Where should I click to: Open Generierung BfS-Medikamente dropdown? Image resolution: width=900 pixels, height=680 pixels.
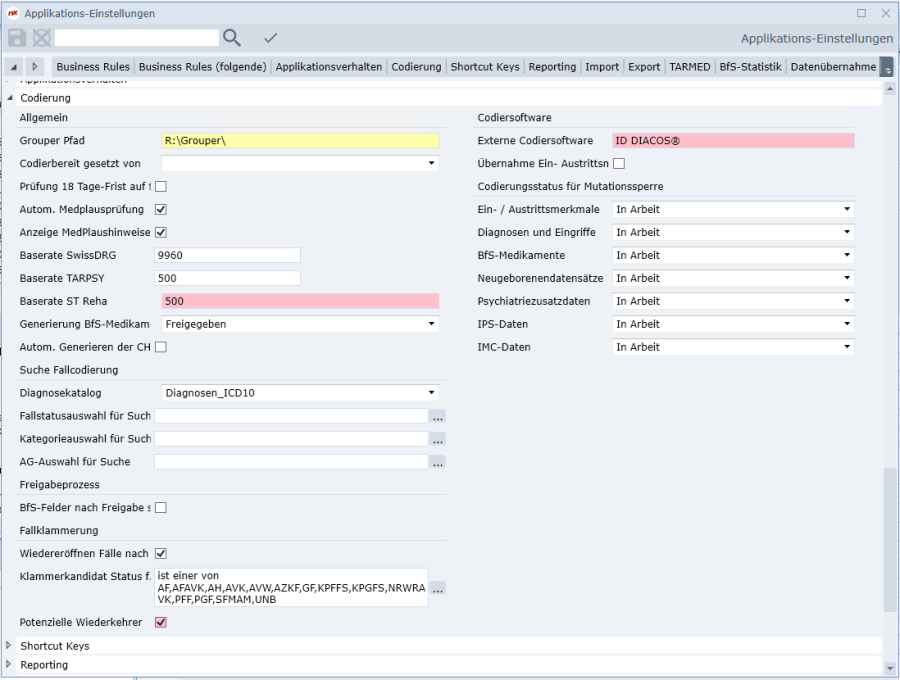click(x=432, y=324)
